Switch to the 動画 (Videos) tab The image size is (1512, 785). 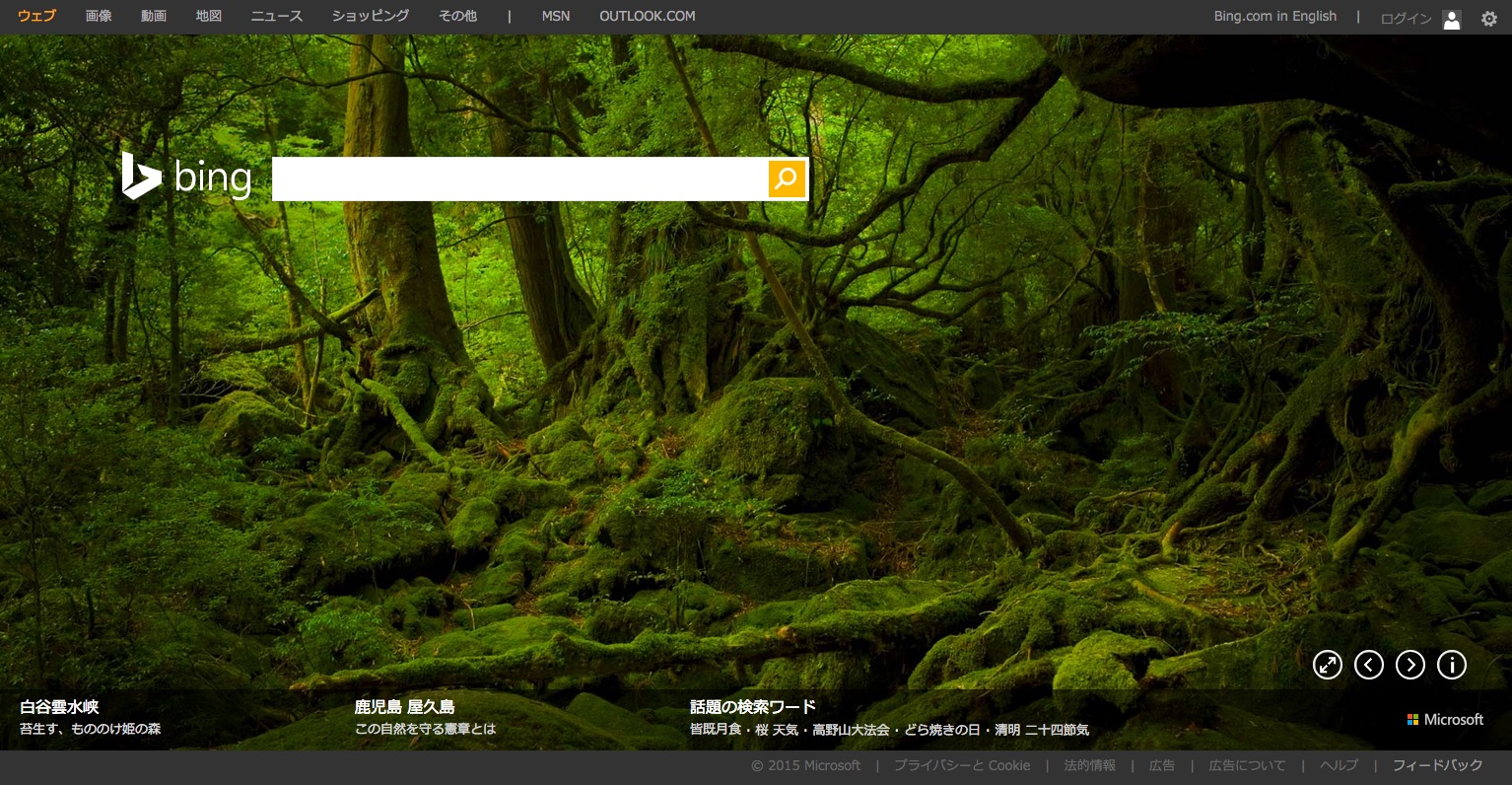coord(154,16)
